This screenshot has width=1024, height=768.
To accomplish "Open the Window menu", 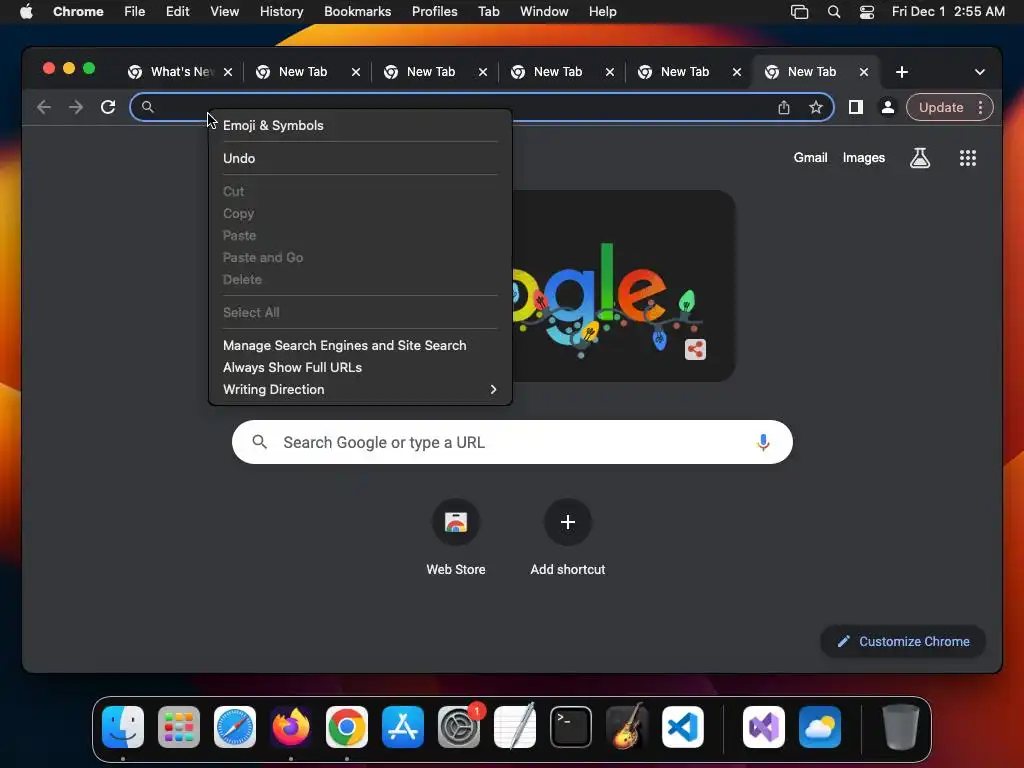I will 544,12.
